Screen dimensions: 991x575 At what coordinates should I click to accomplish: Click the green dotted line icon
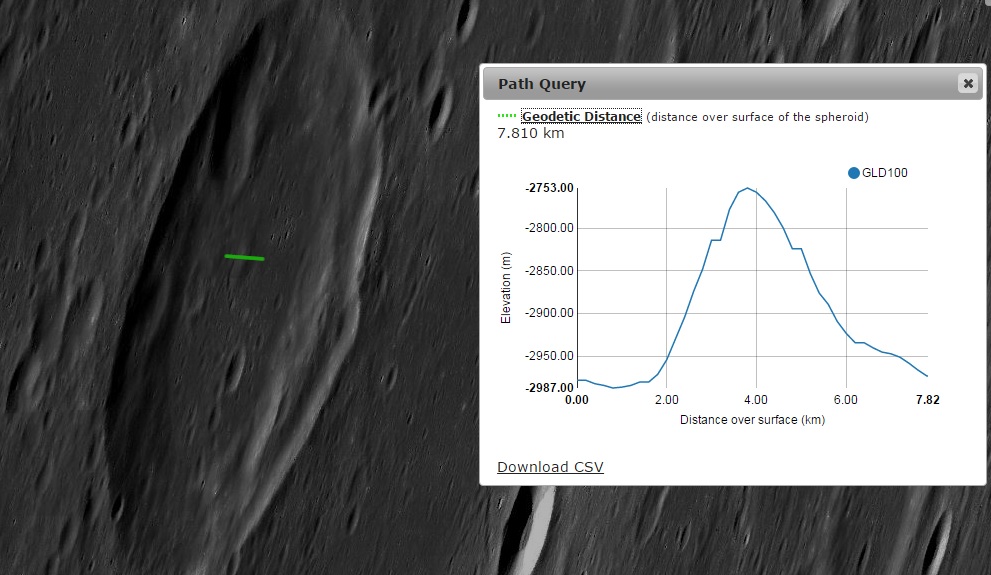[x=507, y=117]
